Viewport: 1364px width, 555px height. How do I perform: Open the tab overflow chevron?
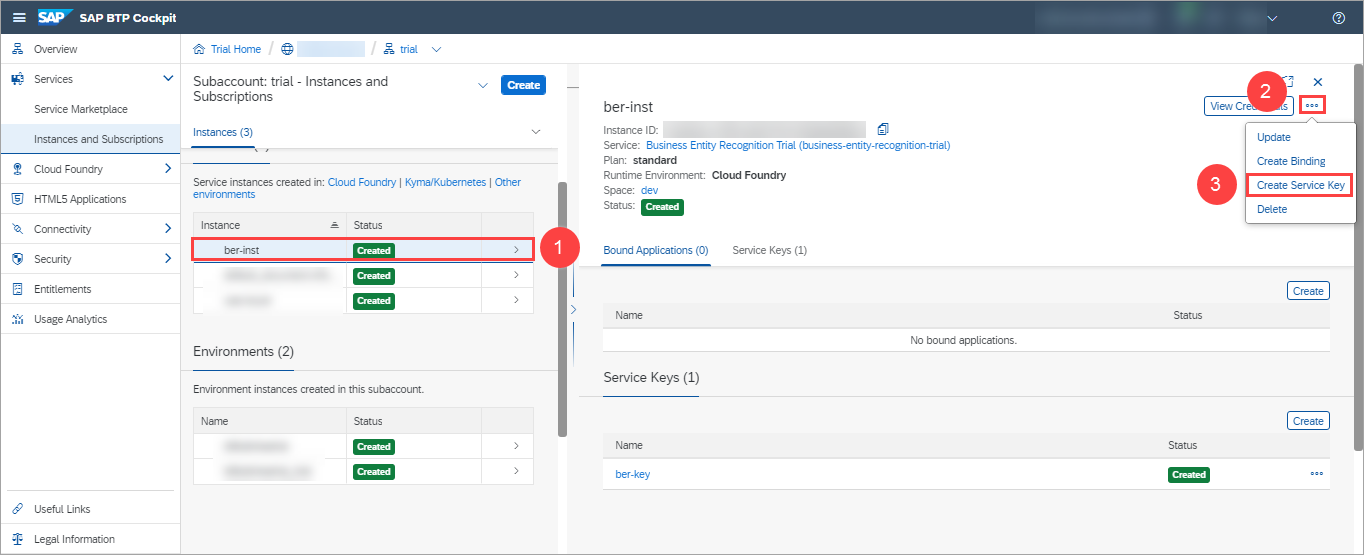[x=536, y=132]
